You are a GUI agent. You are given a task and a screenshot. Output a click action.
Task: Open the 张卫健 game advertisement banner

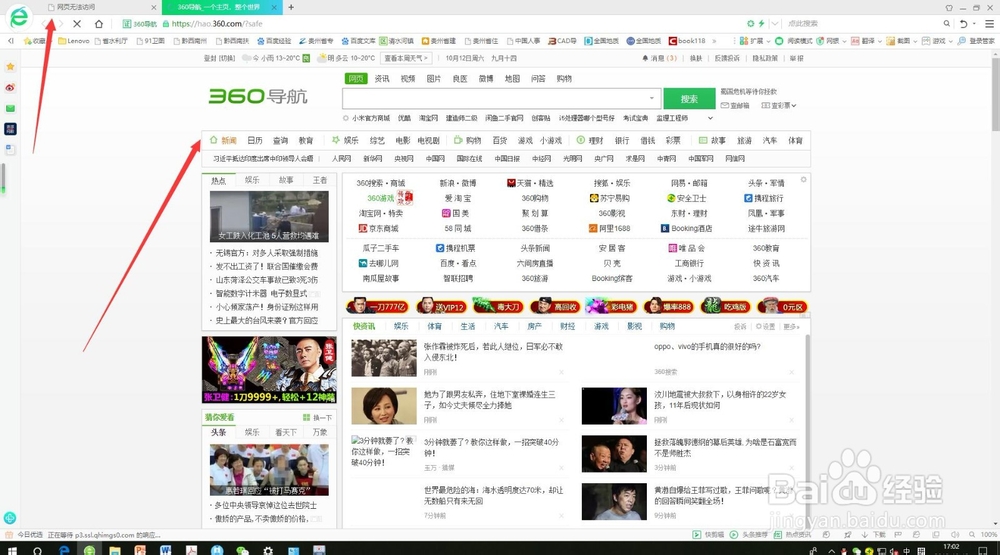269,369
